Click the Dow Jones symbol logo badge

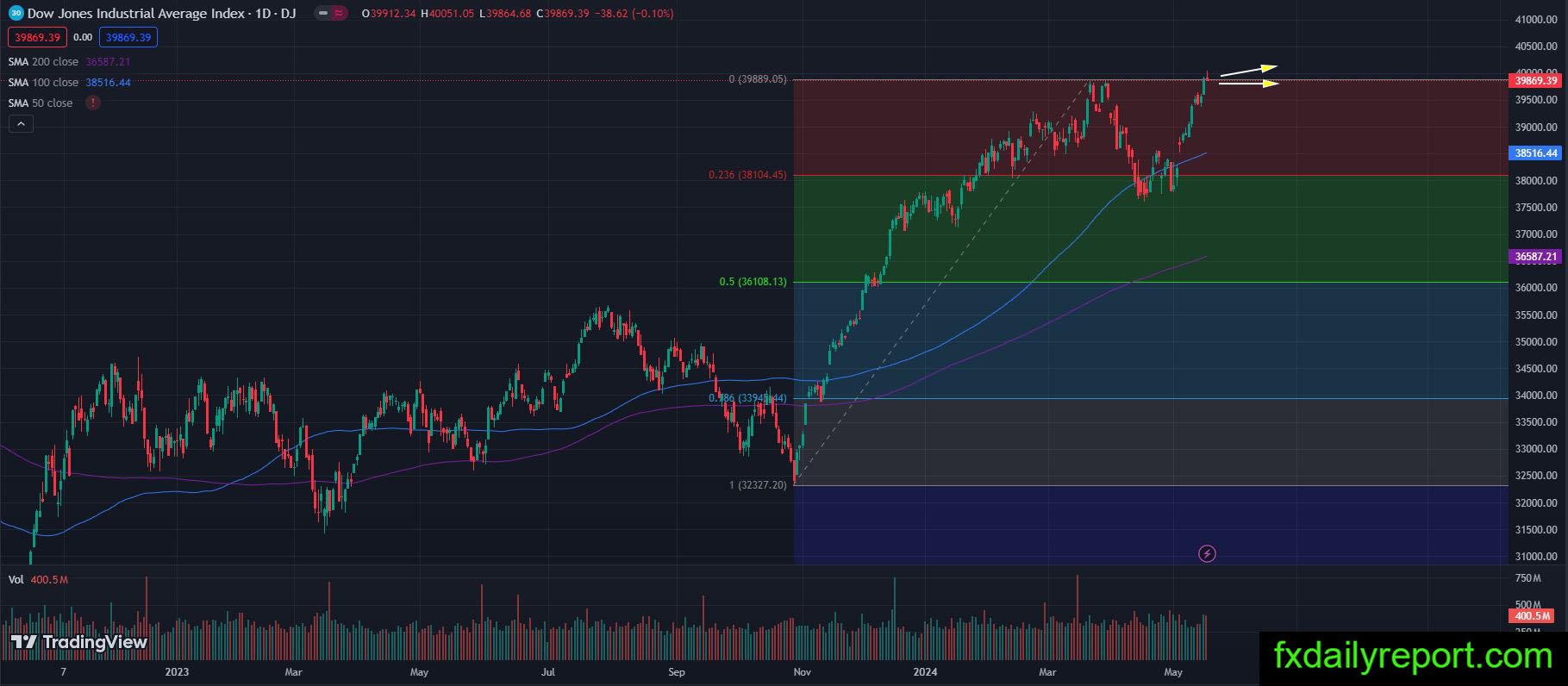click(x=16, y=14)
